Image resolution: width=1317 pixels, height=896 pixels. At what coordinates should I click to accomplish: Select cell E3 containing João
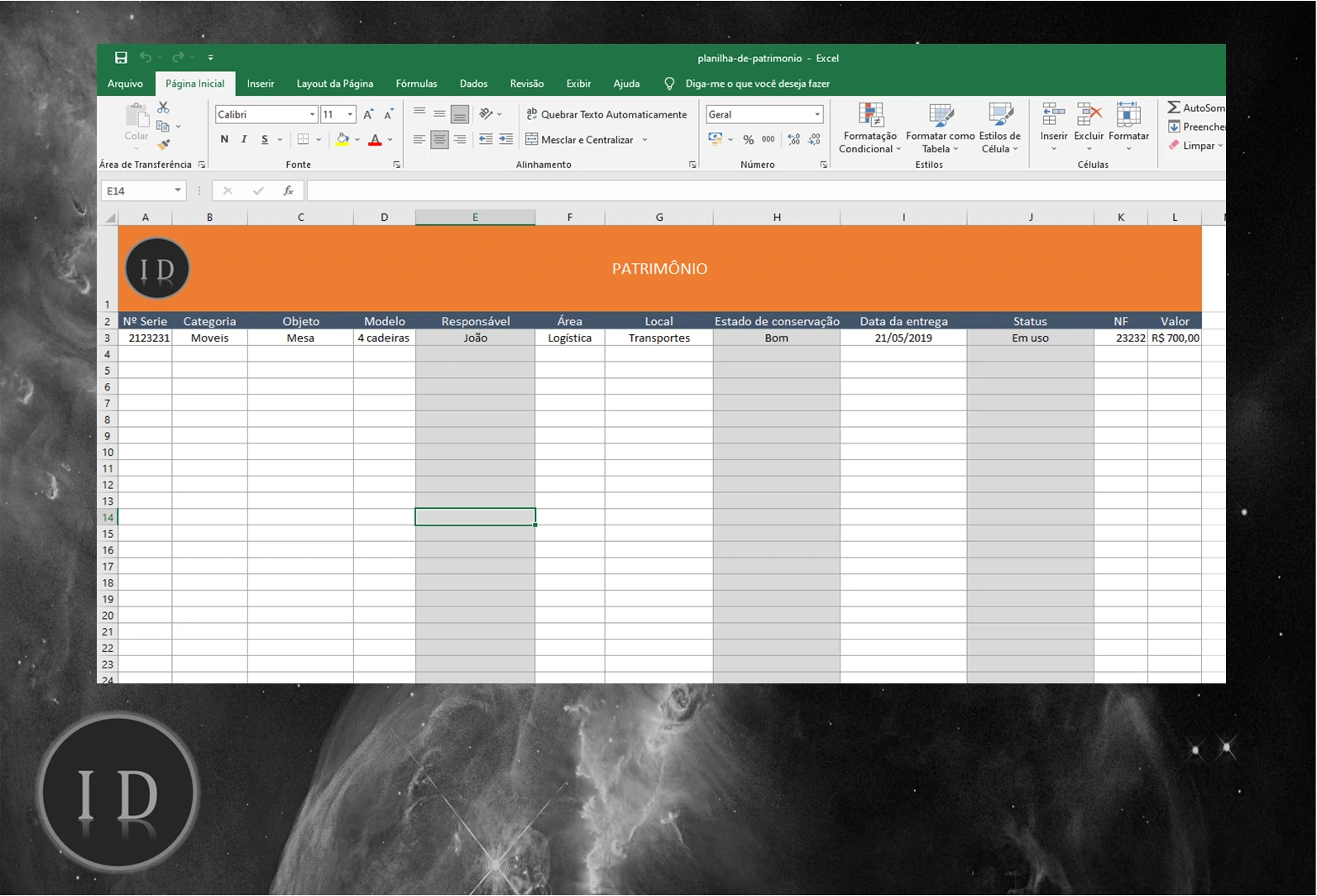pyautogui.click(x=475, y=338)
